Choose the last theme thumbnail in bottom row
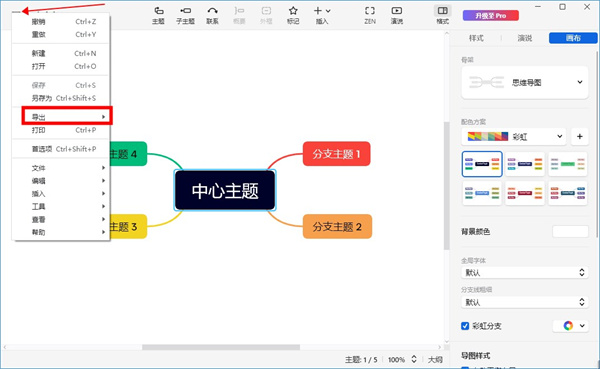600x369 pixels. point(568,193)
